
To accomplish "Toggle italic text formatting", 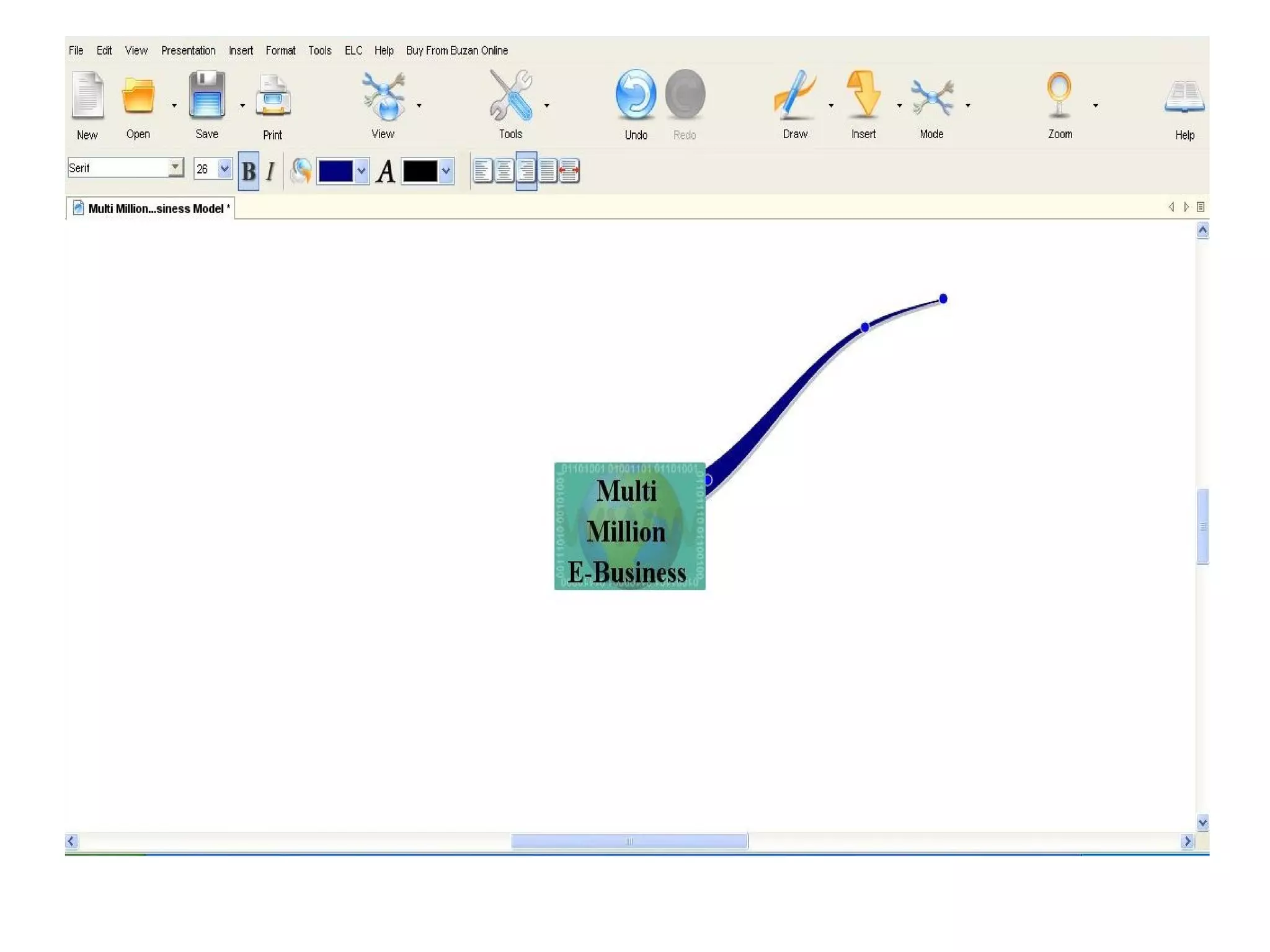I will coord(270,171).
